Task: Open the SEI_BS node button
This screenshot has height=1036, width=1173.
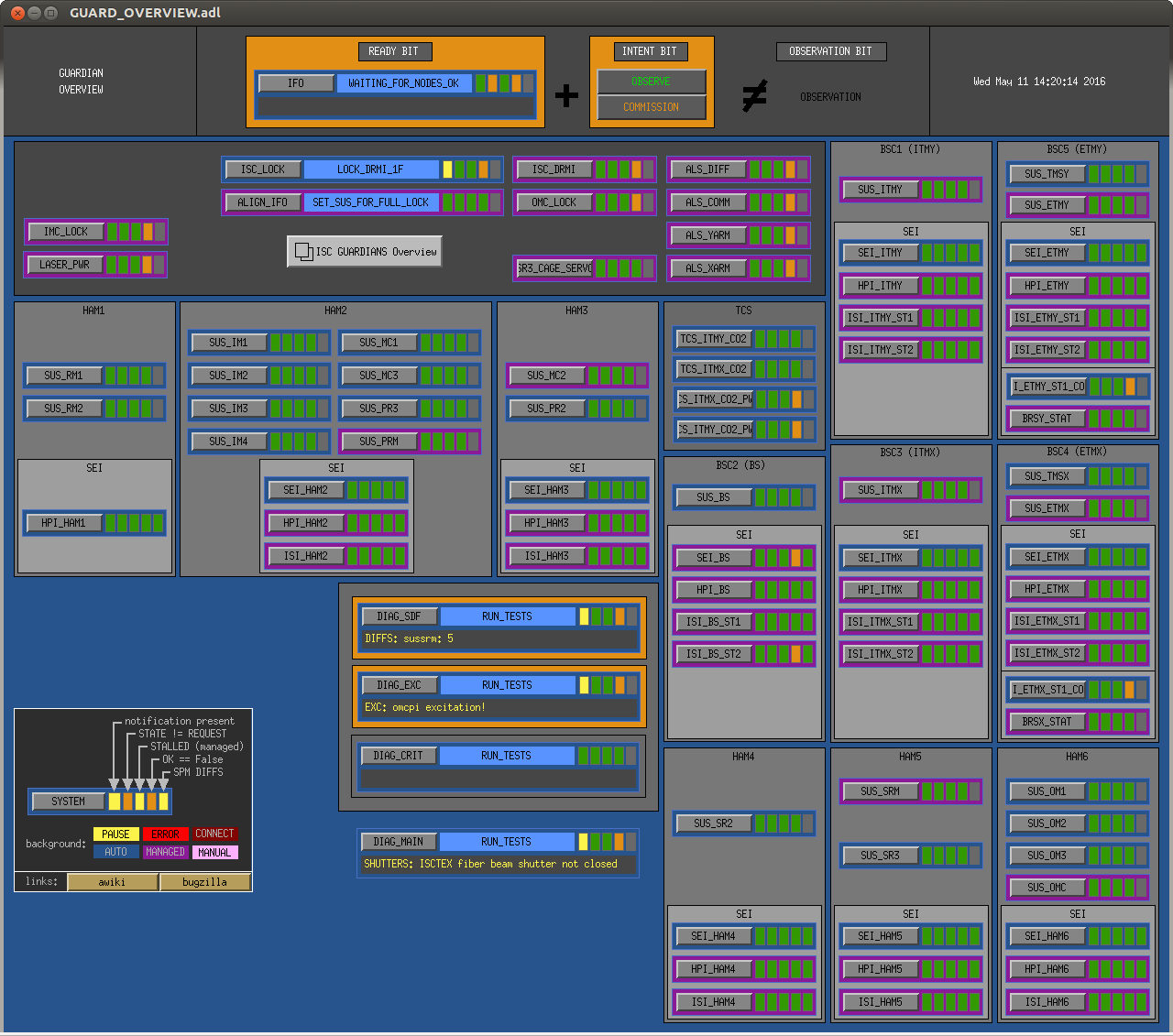Action: (714, 558)
